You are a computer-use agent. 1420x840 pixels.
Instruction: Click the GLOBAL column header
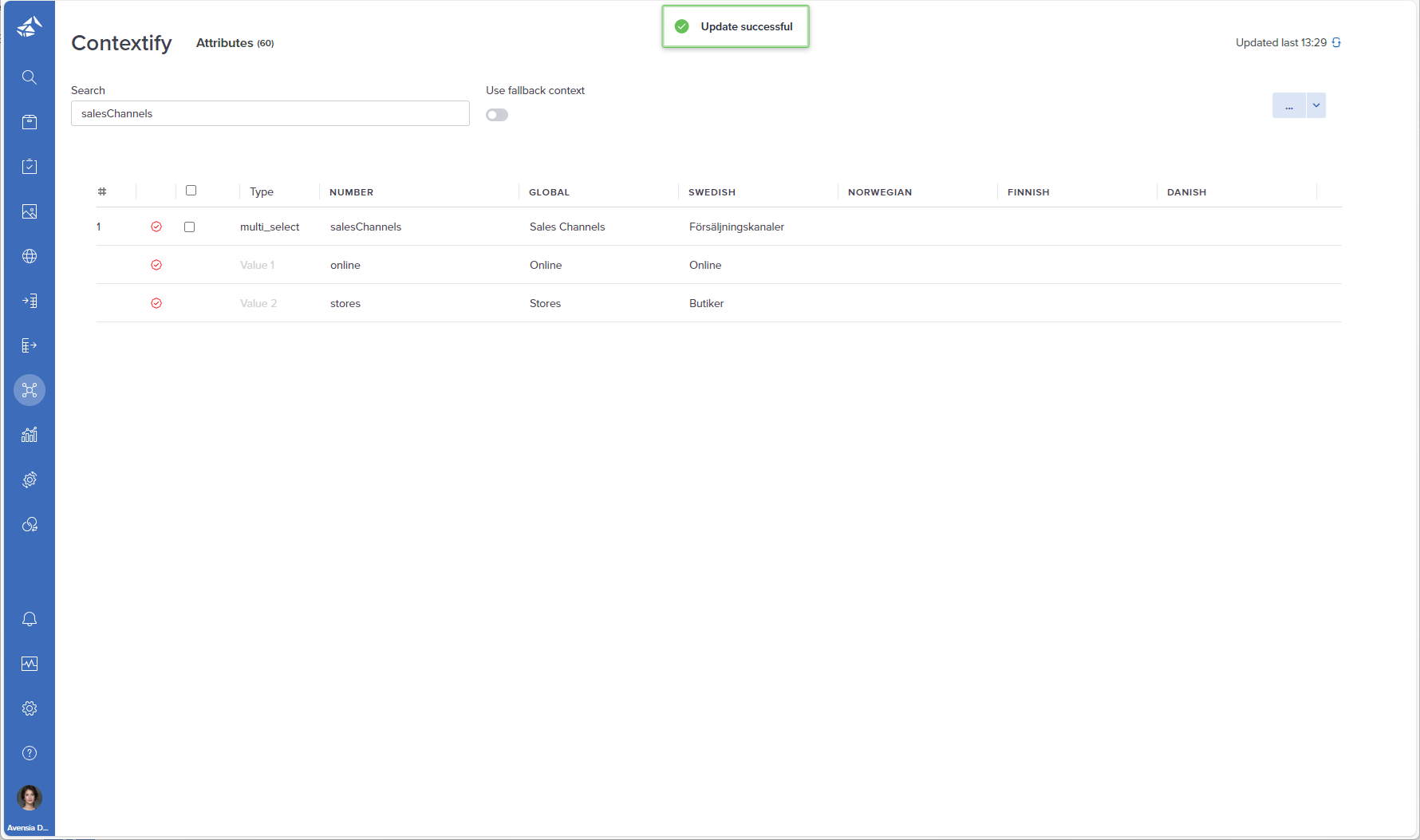(x=549, y=192)
